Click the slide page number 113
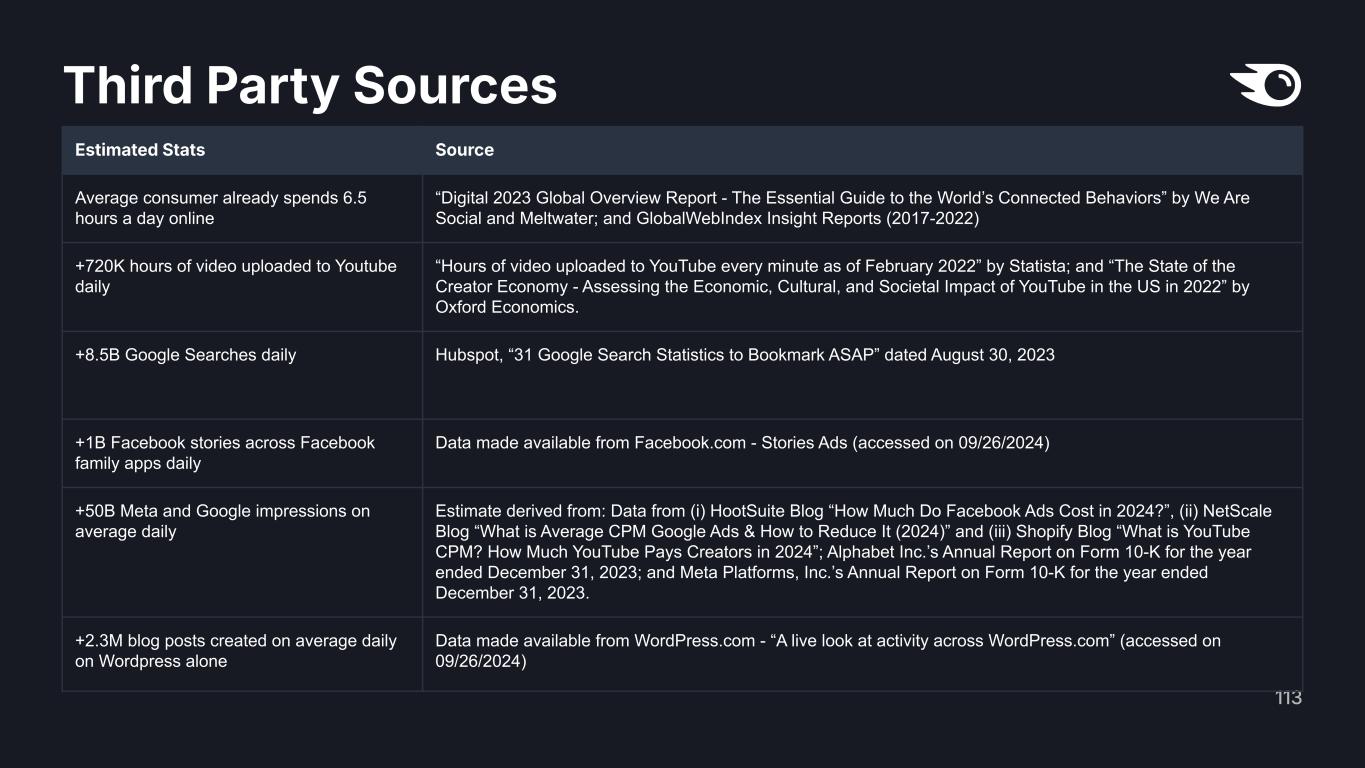Viewport: 1365px width, 768px height. [x=1288, y=698]
